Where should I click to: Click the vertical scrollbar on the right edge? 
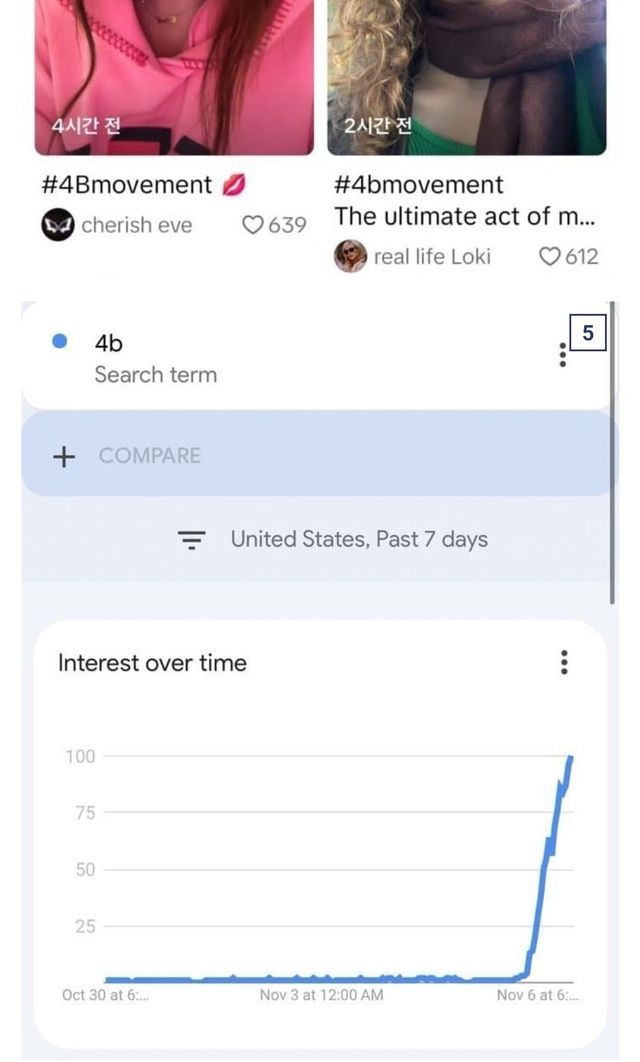(613, 450)
